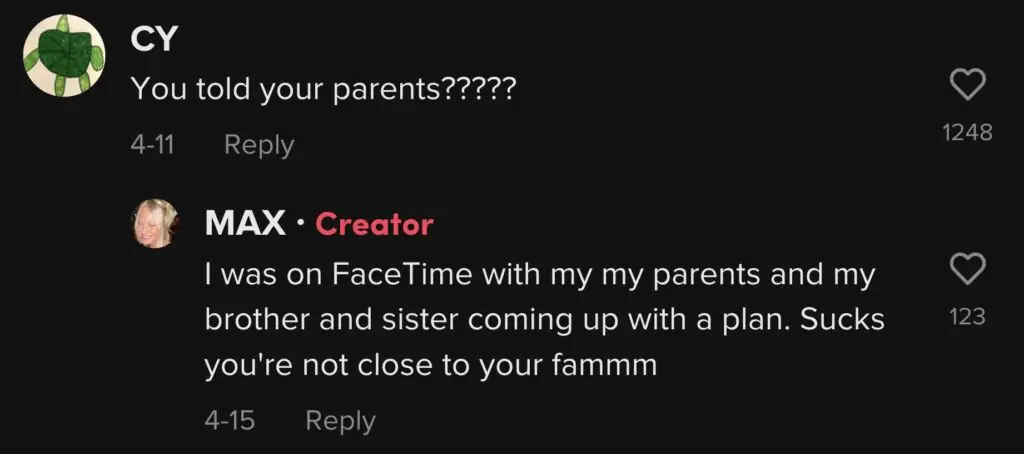Click the 4-15 reply date
Image resolution: width=1024 pixels, height=454 pixels.
pos(229,421)
